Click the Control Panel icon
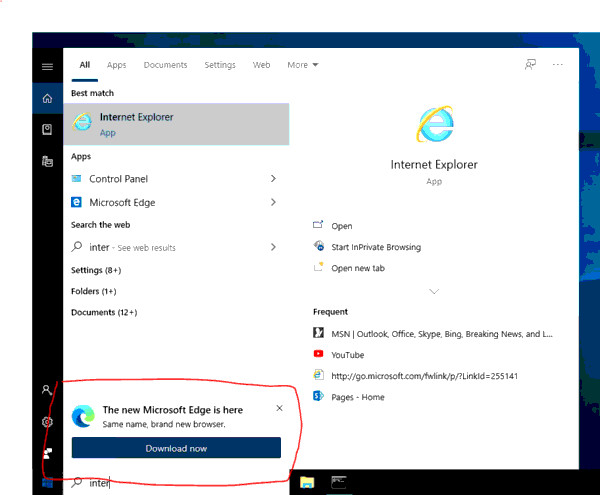This screenshot has width=600, height=495. point(77,179)
